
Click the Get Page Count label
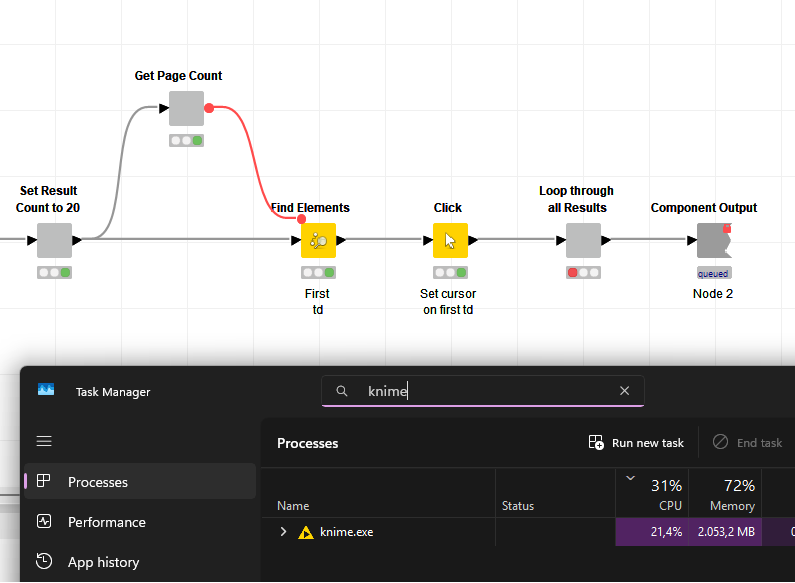click(178, 76)
